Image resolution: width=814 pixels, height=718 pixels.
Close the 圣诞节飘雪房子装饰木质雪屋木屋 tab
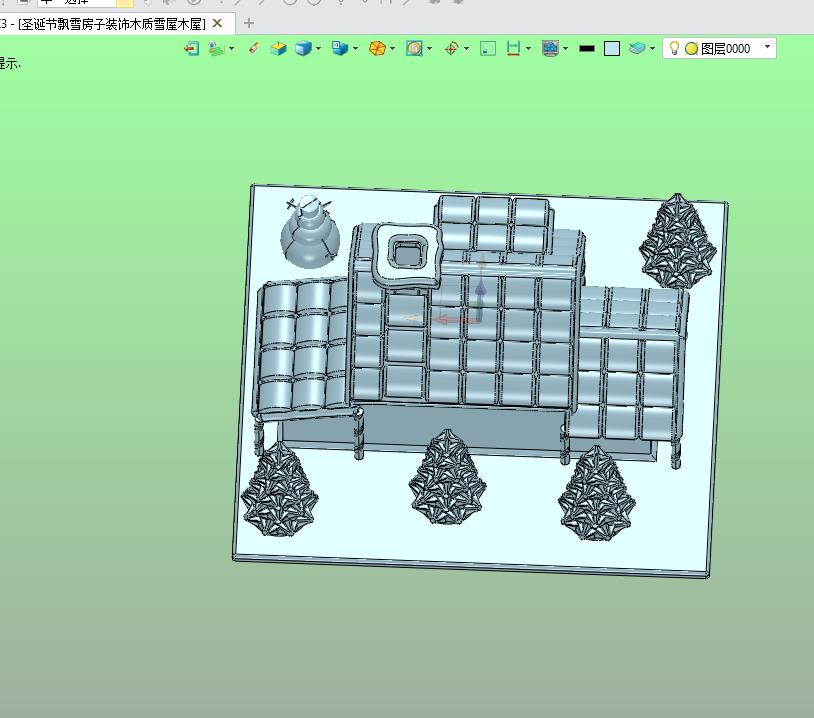(x=218, y=23)
